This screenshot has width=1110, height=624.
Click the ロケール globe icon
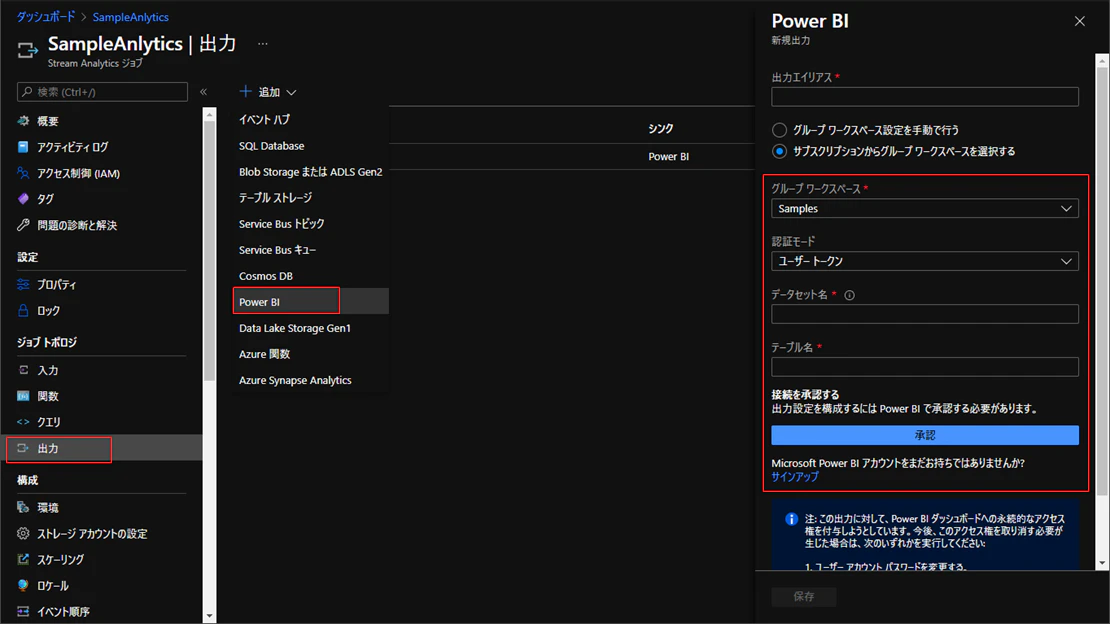pyautogui.click(x=23, y=586)
